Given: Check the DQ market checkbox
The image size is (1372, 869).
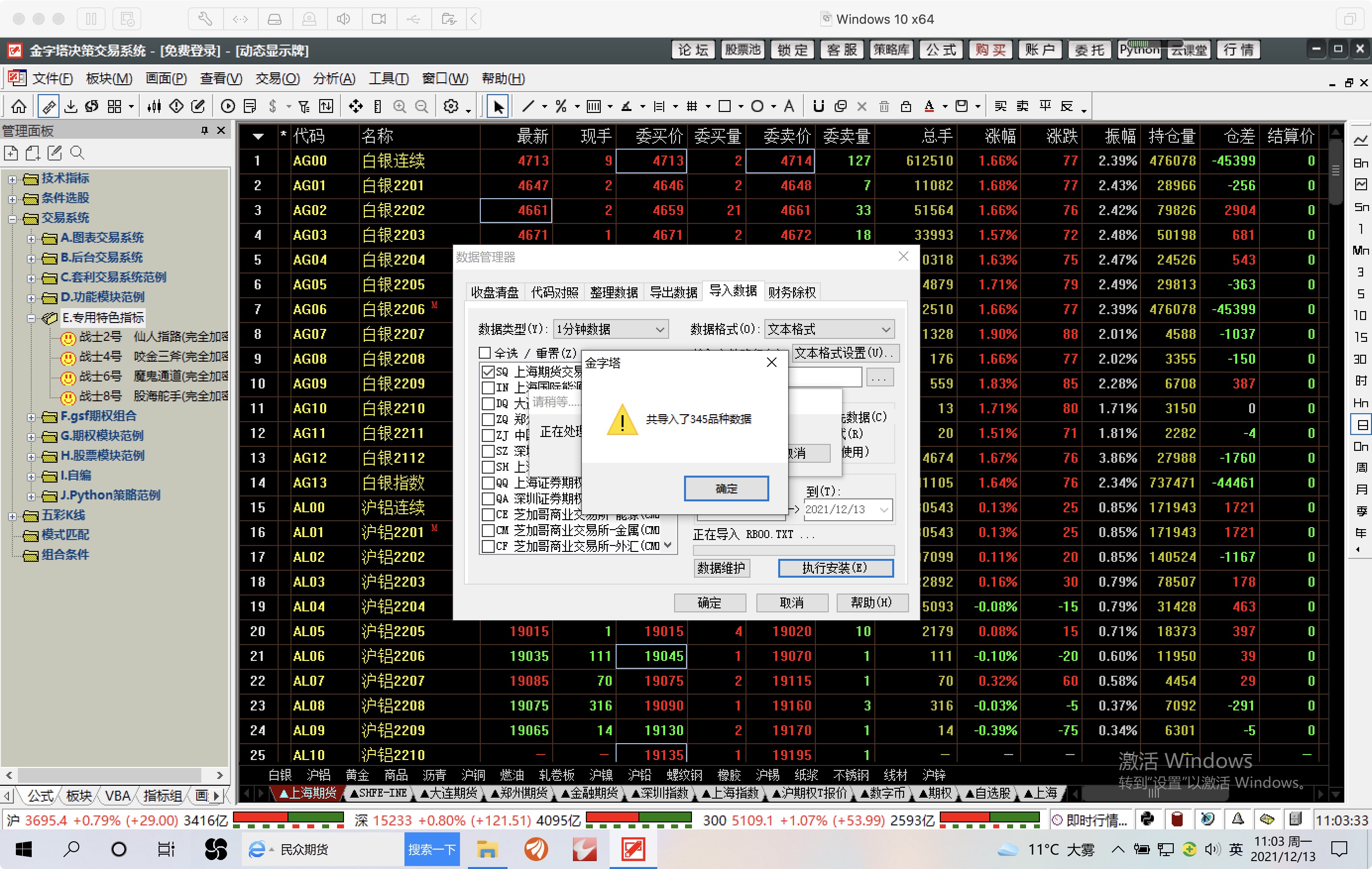Looking at the screenshot, I should [x=488, y=404].
